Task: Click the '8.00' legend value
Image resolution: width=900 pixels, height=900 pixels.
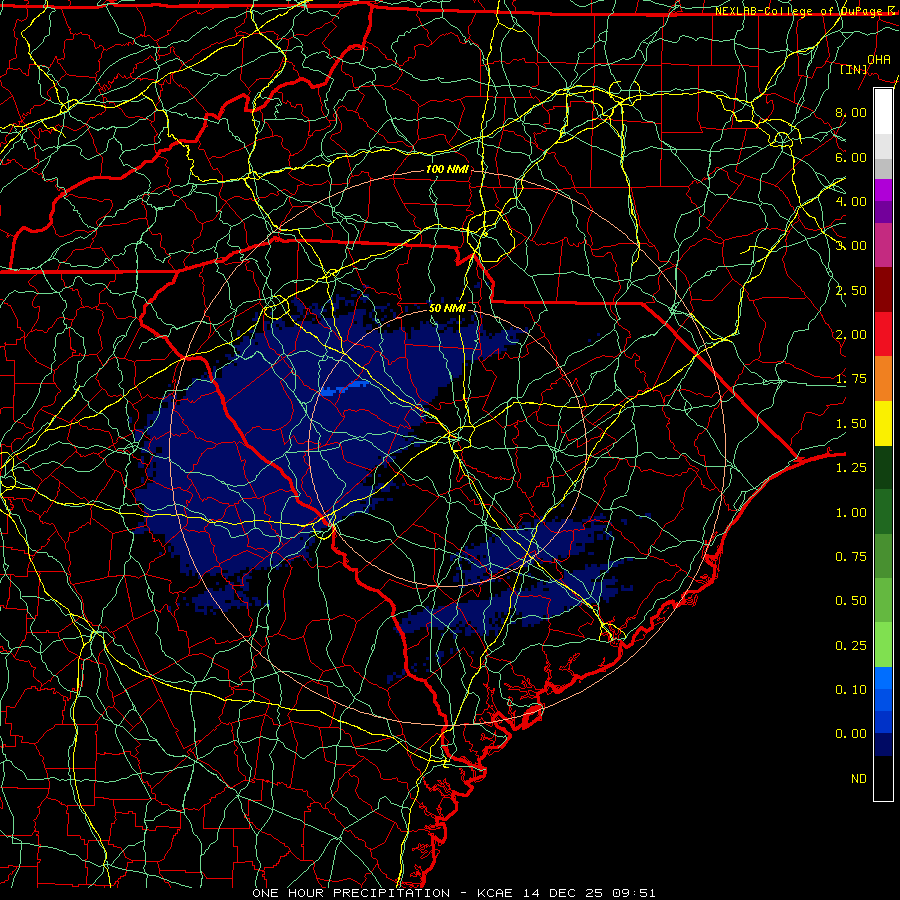Action: pyautogui.click(x=851, y=112)
